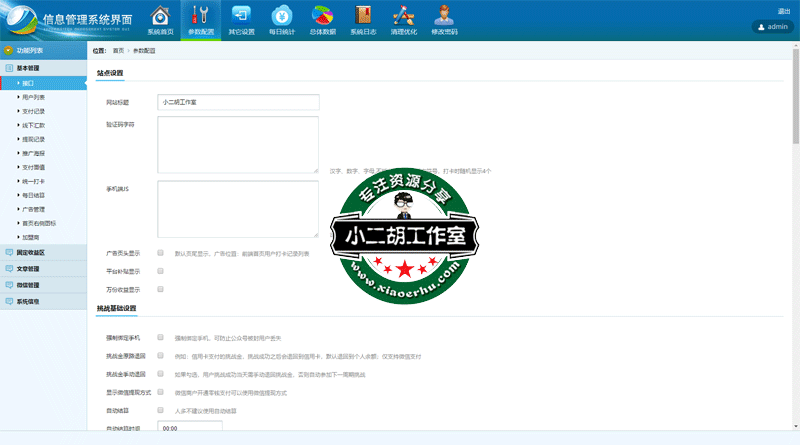The image size is (800, 445).
Task: Open 首页右侧图标 in the sidebar
Action: coord(39,224)
